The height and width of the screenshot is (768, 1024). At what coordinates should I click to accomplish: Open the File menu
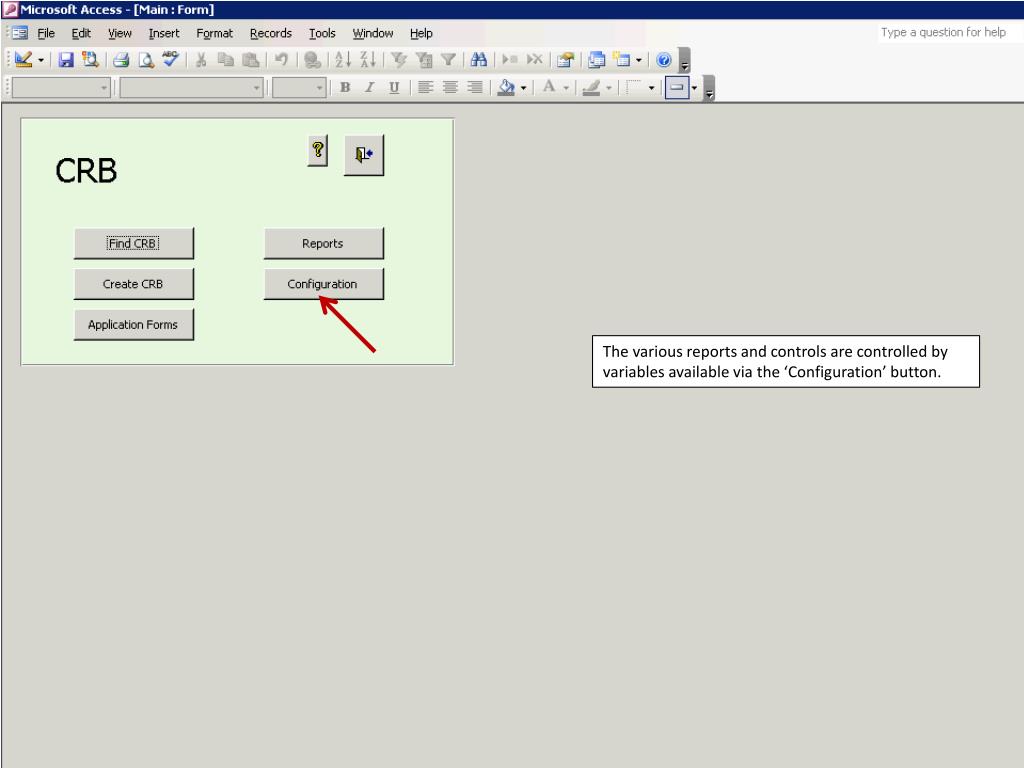[46, 33]
